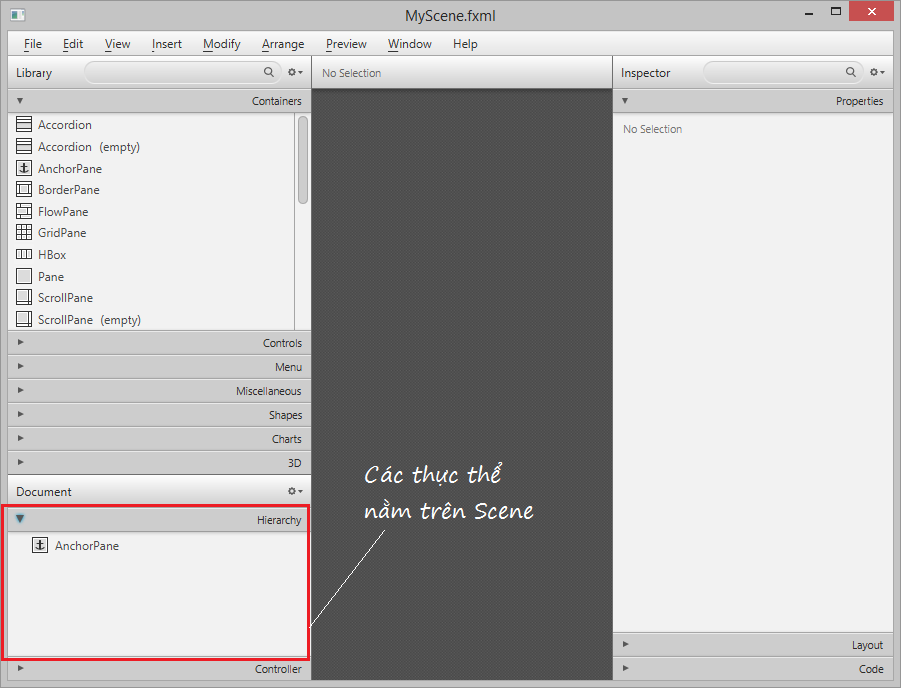
Task: Select the ScrollPane (empty) icon
Action: point(24,319)
